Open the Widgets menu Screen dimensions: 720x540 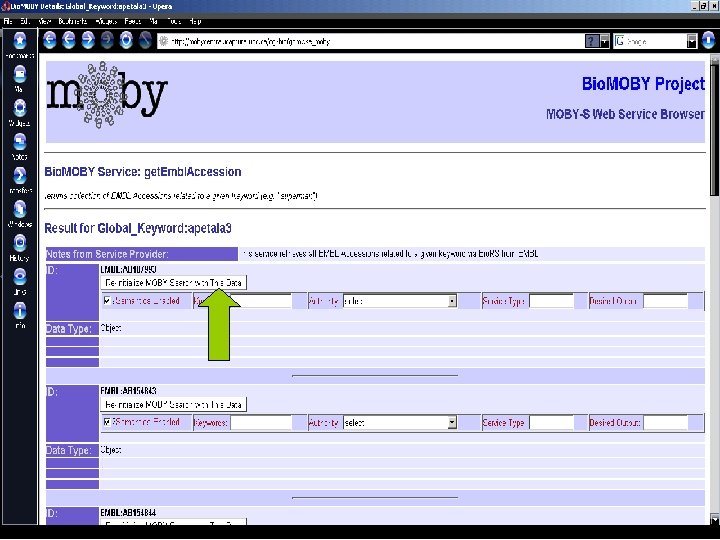pos(106,21)
